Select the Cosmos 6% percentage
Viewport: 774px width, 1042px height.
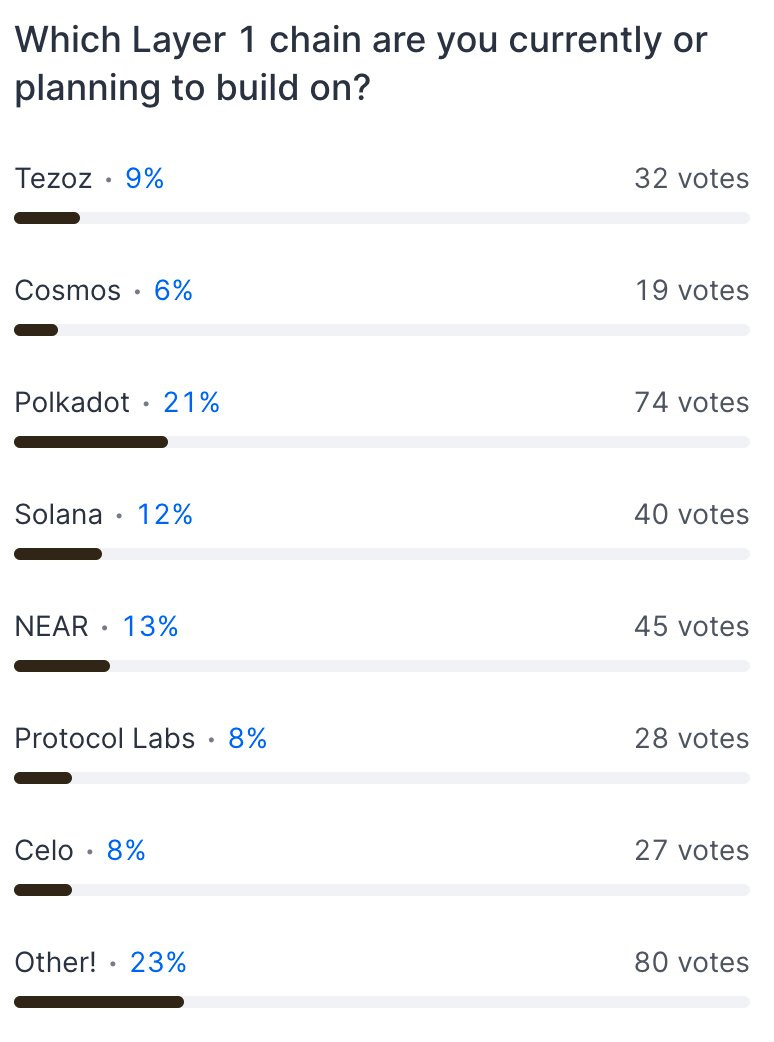173,290
